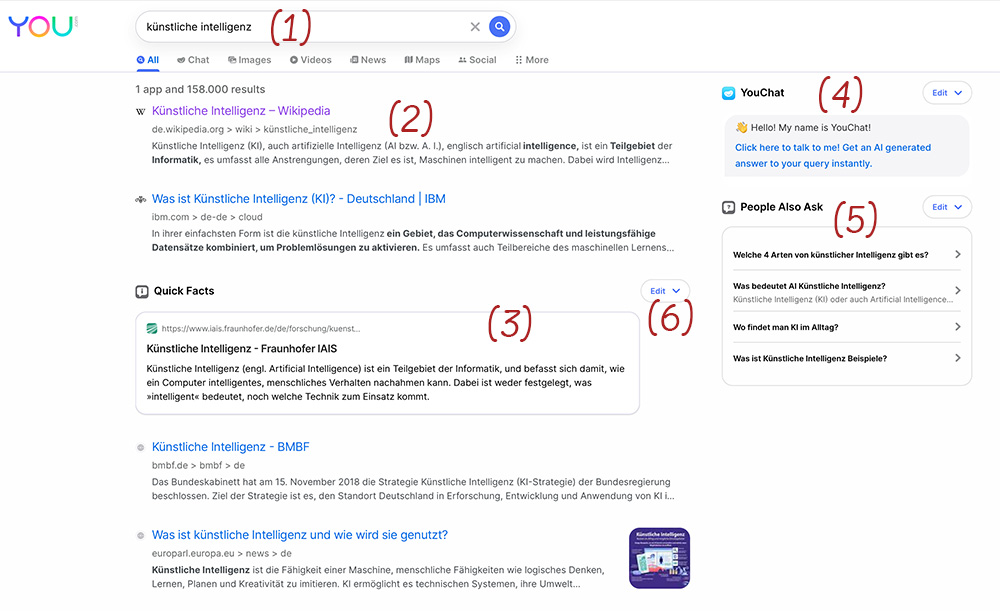
Task: Open the Quick Facts Edit dropdown
Action: tap(665, 291)
